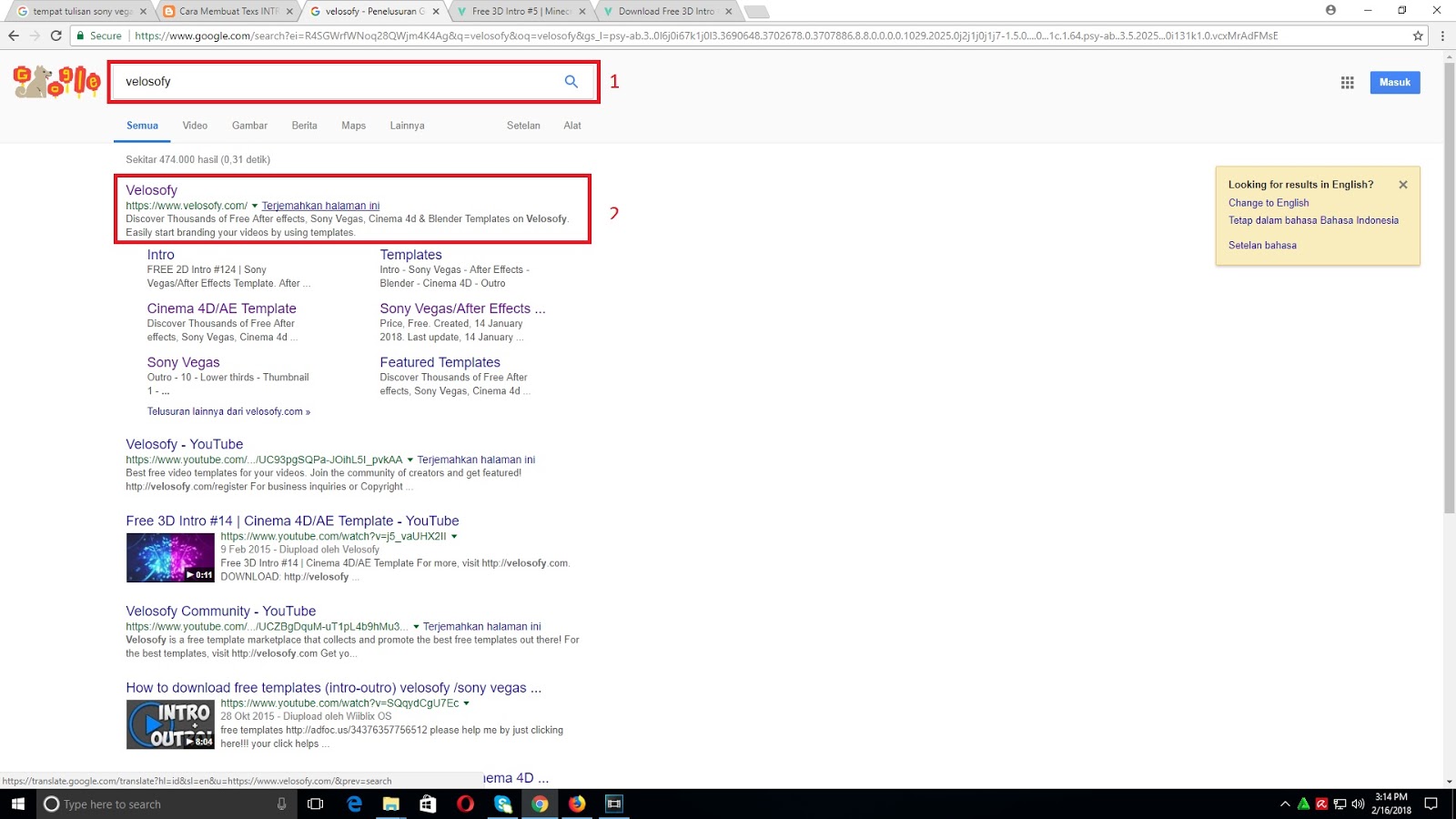Open the Free 3D Intro #14 video thumbnail
Image resolution: width=1456 pixels, height=819 pixels.
coord(170,557)
